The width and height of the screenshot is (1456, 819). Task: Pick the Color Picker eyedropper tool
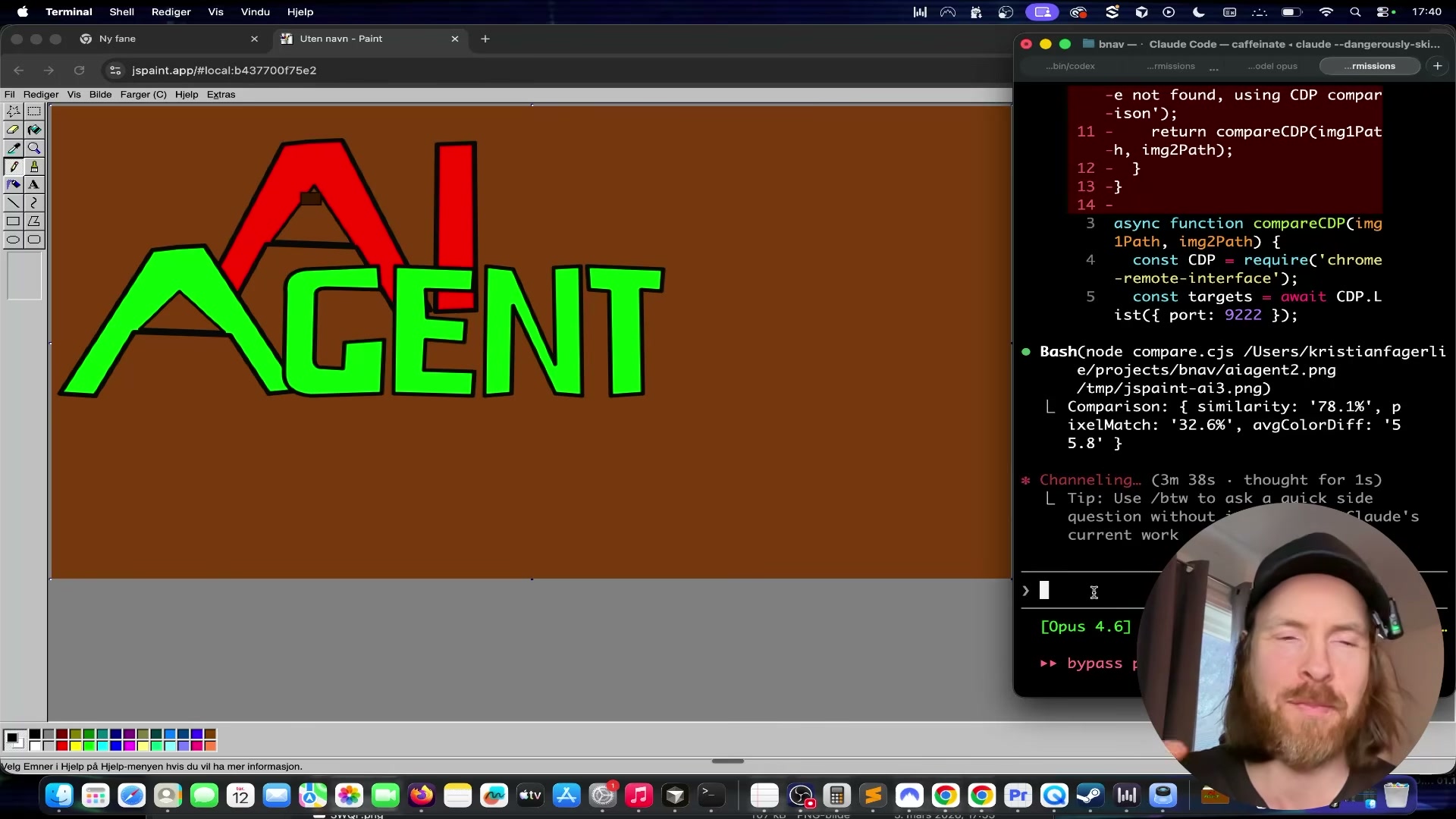tap(14, 149)
